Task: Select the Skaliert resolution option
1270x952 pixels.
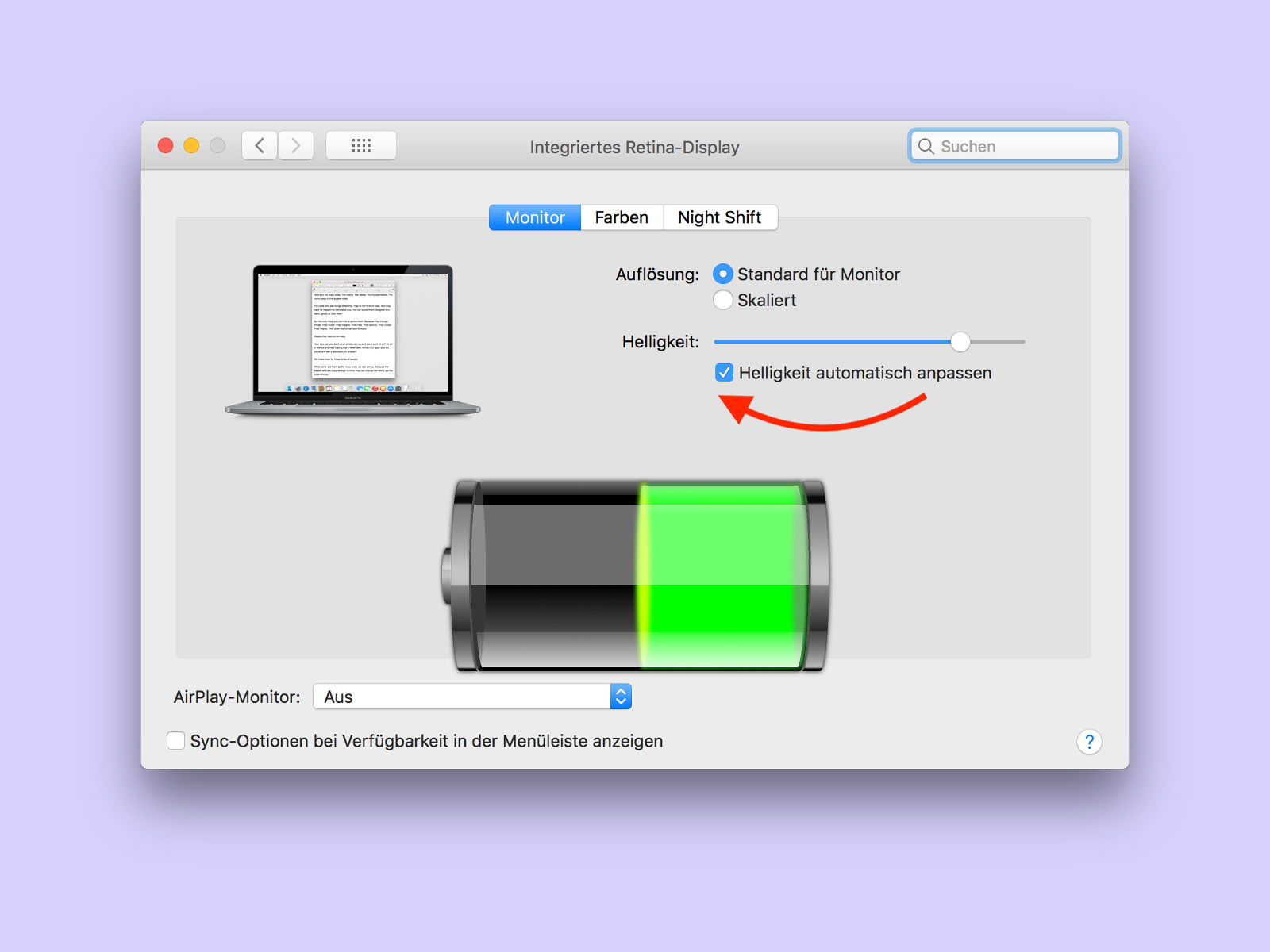Action: 723,300
